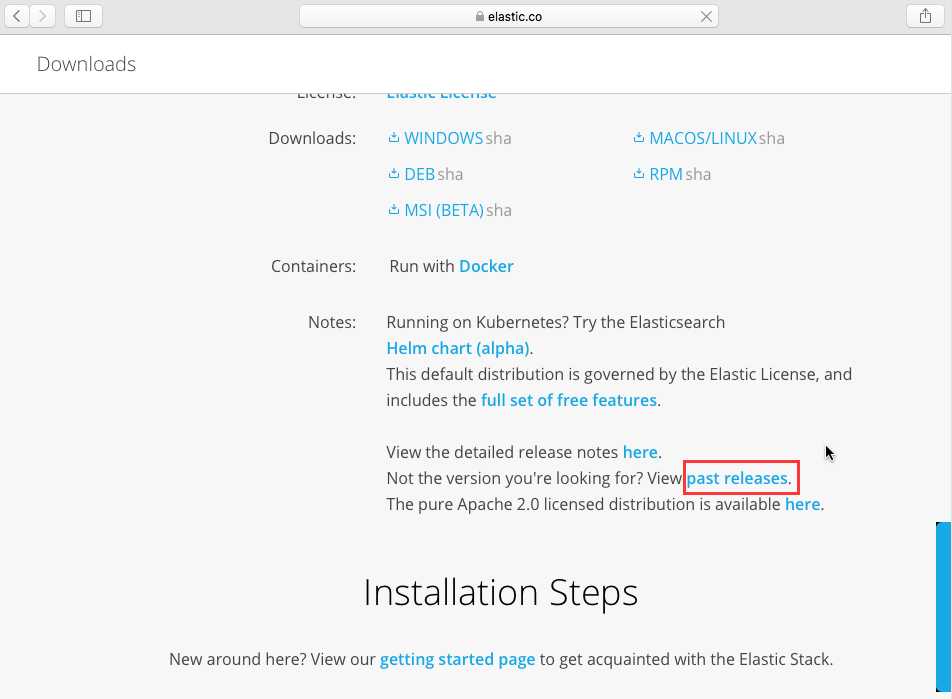Open Apache 2.0 distribution 'here' link
The width and height of the screenshot is (952, 699).
[803, 505]
